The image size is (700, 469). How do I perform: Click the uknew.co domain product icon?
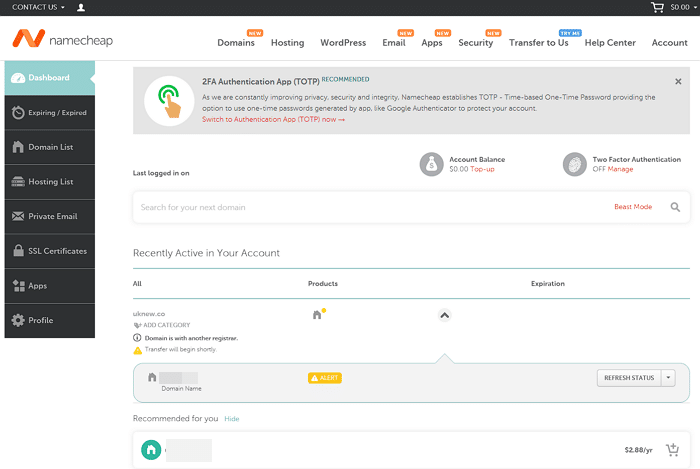(318, 314)
